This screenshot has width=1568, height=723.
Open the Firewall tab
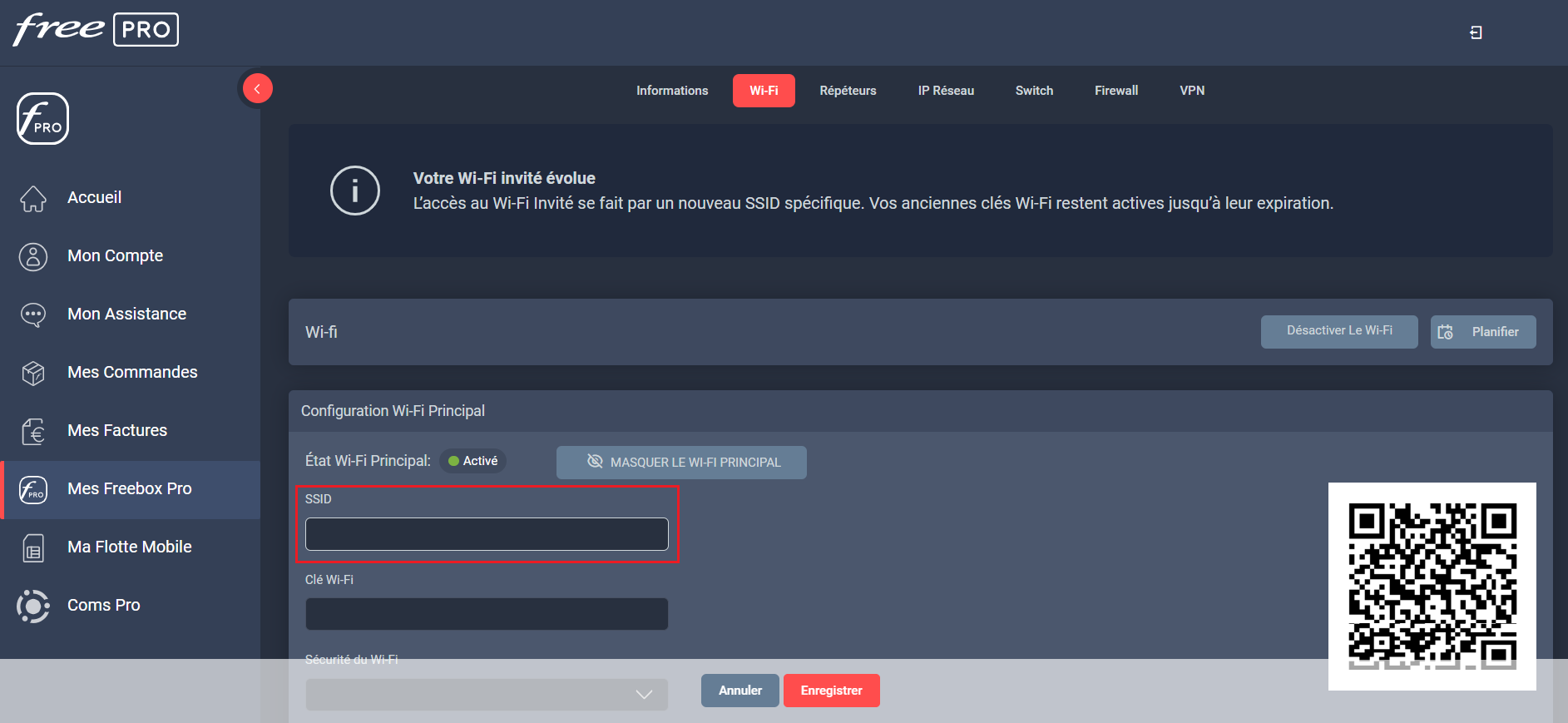click(x=1115, y=91)
